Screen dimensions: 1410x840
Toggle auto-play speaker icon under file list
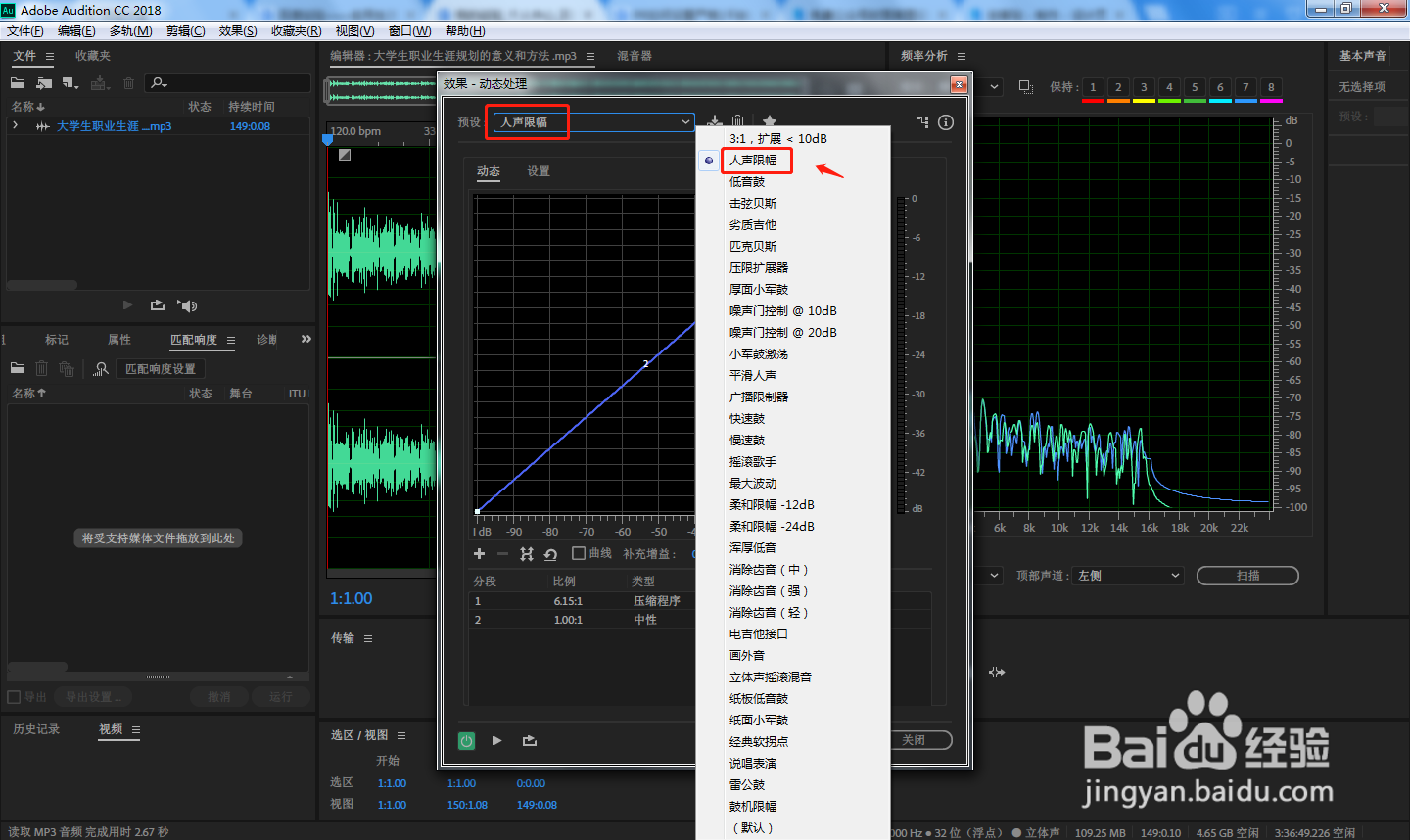coord(187,305)
